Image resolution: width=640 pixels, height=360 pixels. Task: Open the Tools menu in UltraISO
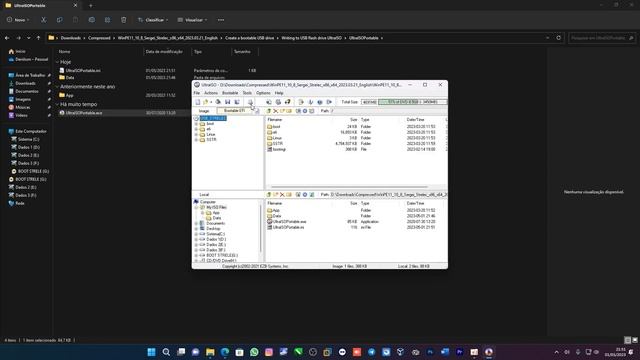[x=247, y=93]
